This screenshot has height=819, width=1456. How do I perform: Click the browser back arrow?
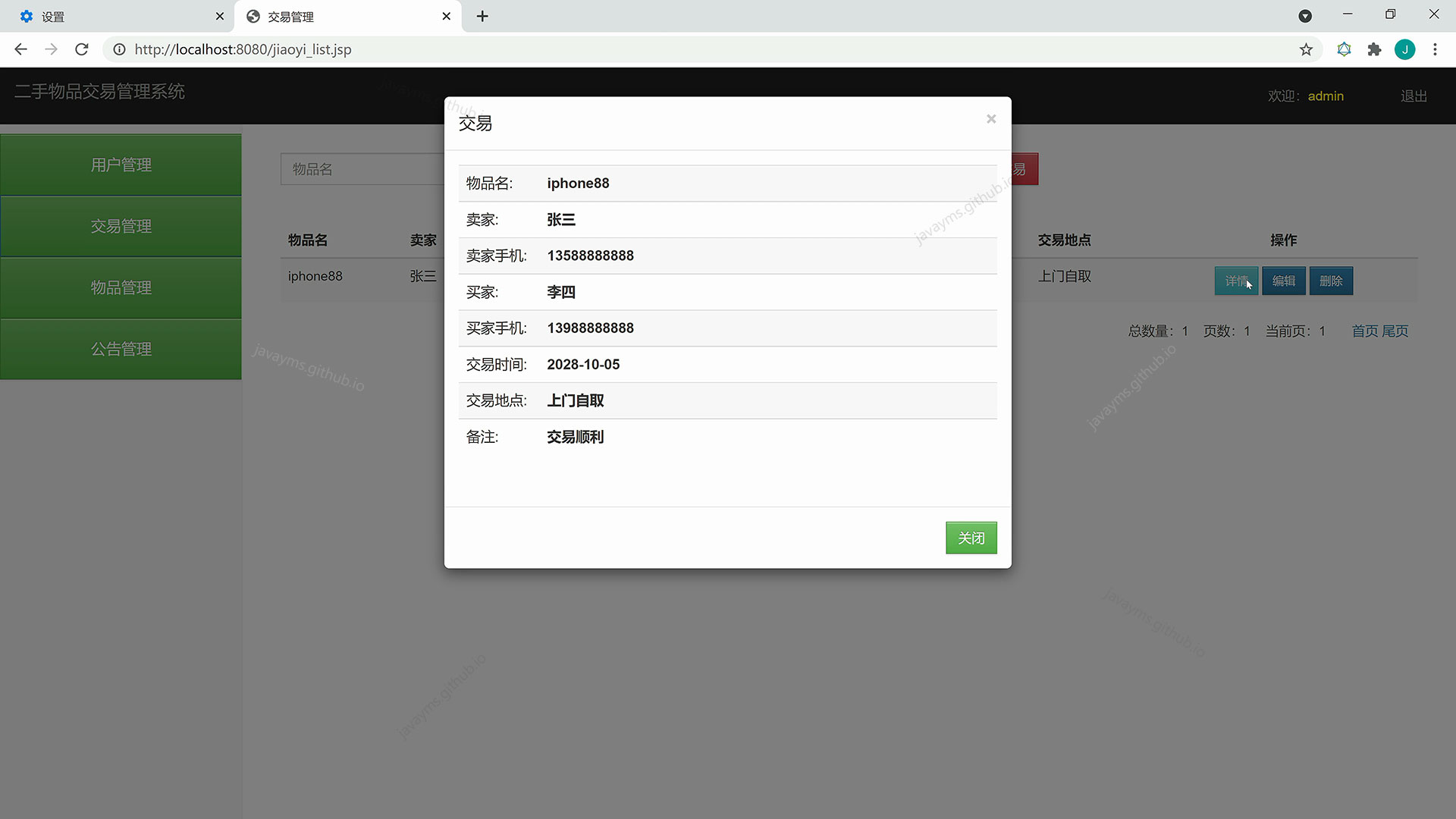21,49
